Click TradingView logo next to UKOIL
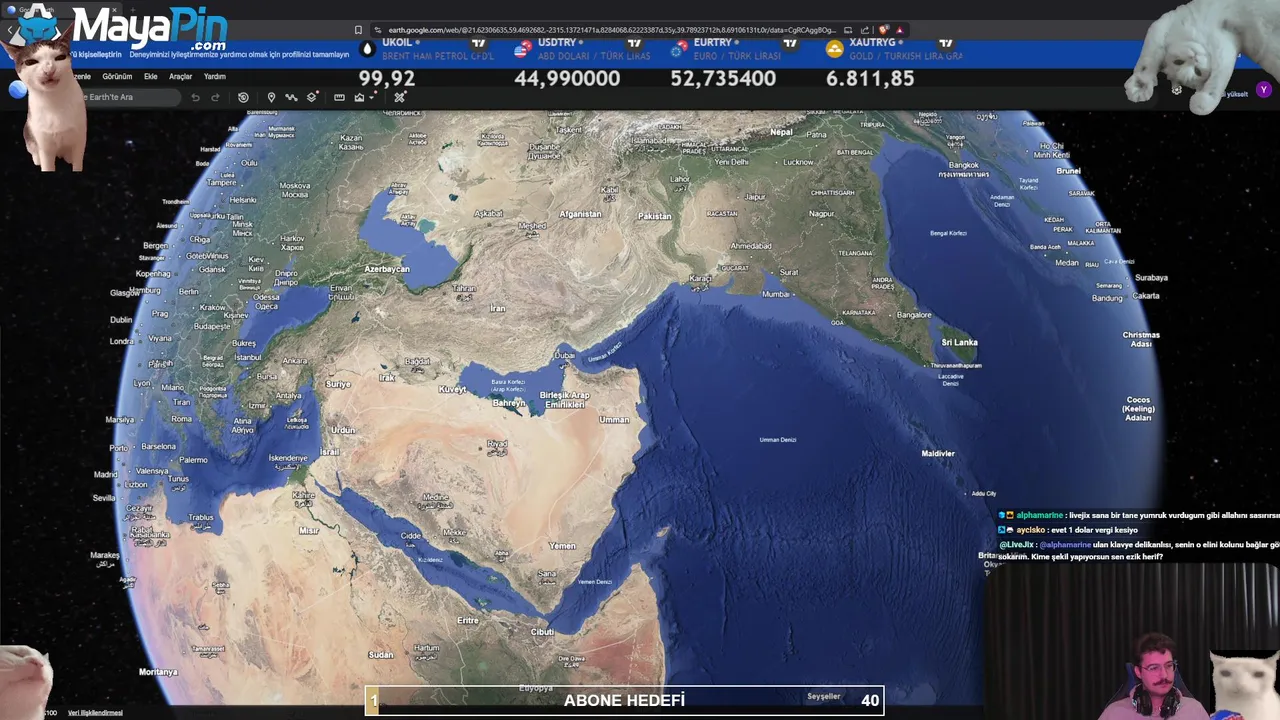 [x=478, y=43]
